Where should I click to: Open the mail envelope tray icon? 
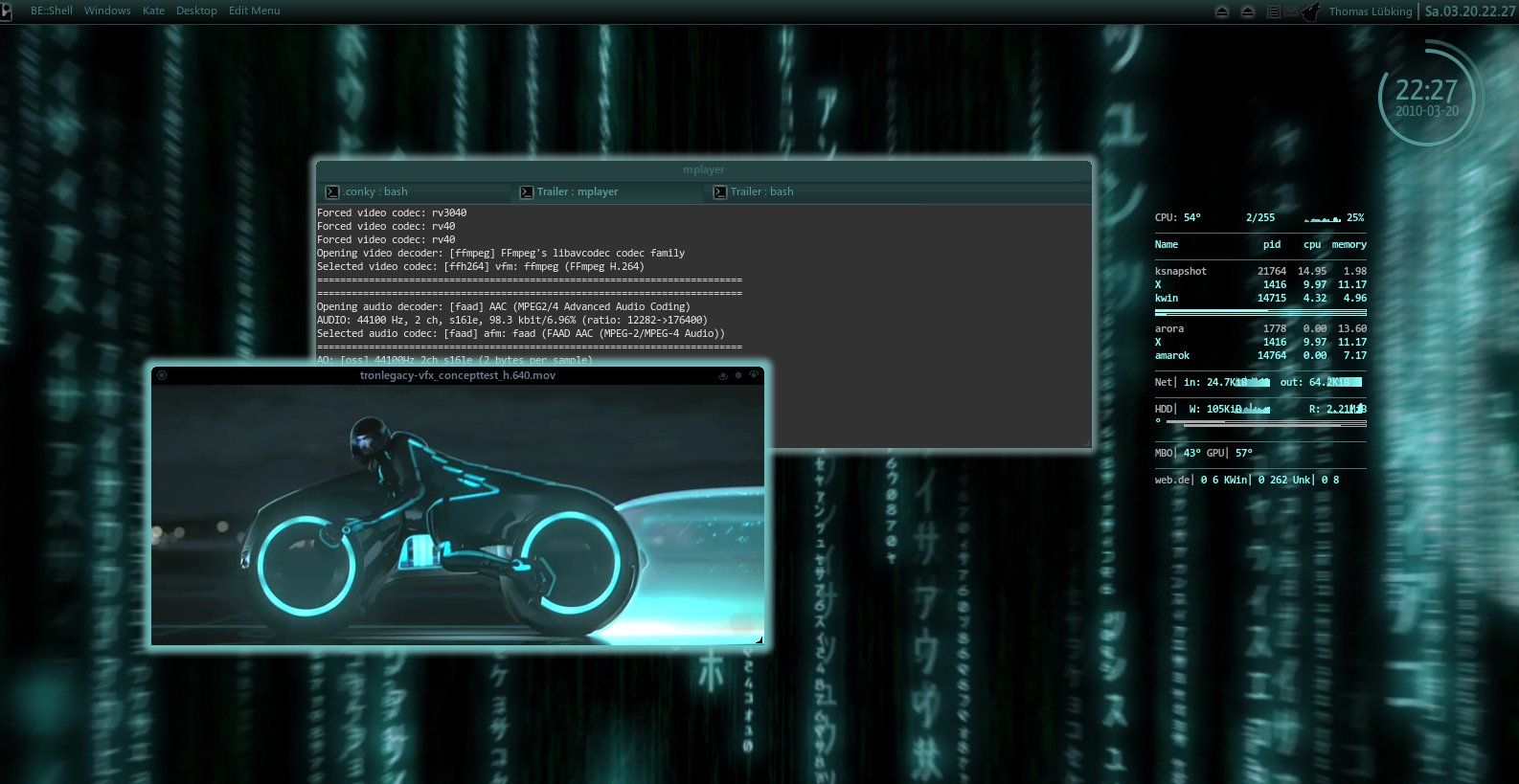click(1291, 11)
